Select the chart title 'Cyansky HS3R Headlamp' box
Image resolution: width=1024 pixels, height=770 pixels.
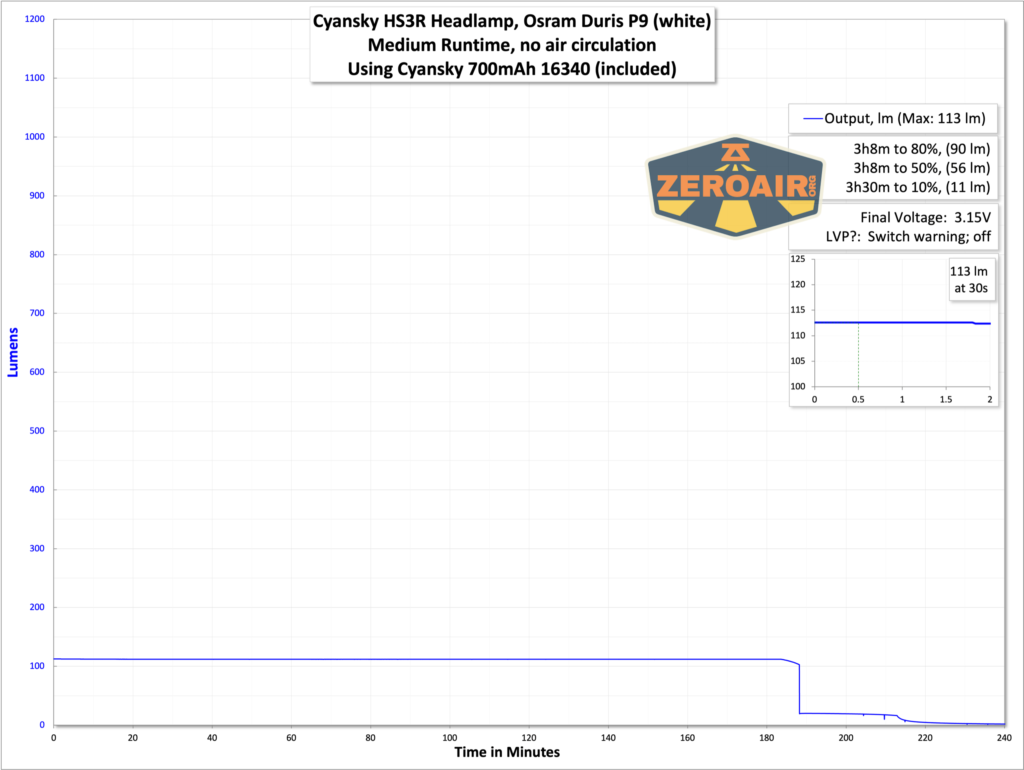pyautogui.click(x=513, y=45)
